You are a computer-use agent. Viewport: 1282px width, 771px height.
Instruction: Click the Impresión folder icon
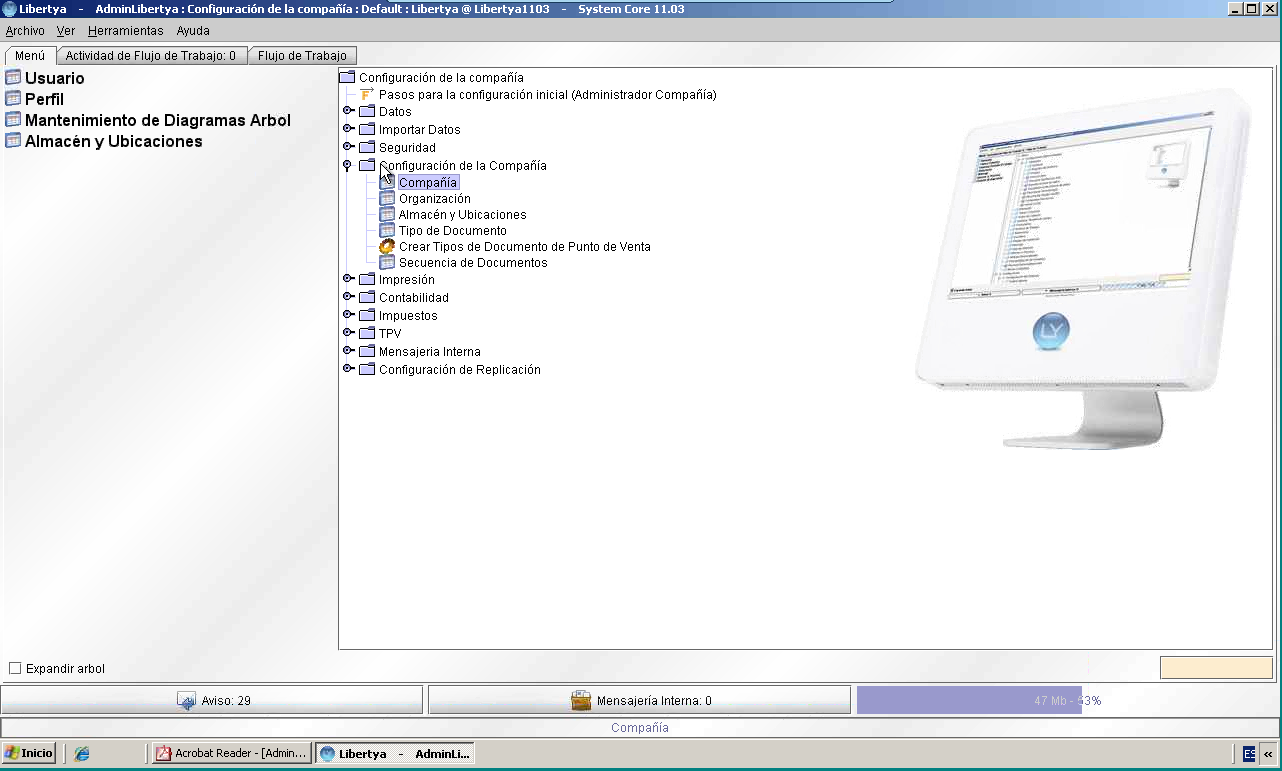coord(367,279)
